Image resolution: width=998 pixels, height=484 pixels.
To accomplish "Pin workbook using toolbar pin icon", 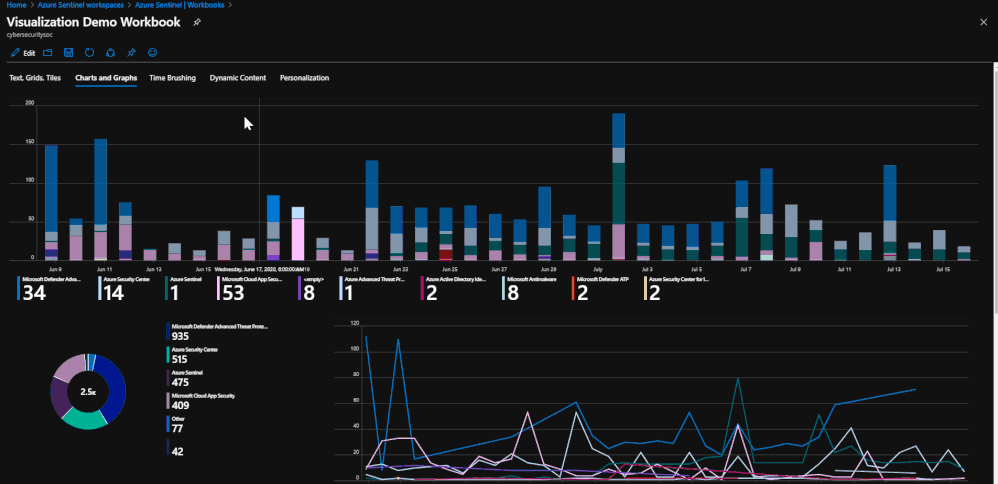I will coord(131,53).
